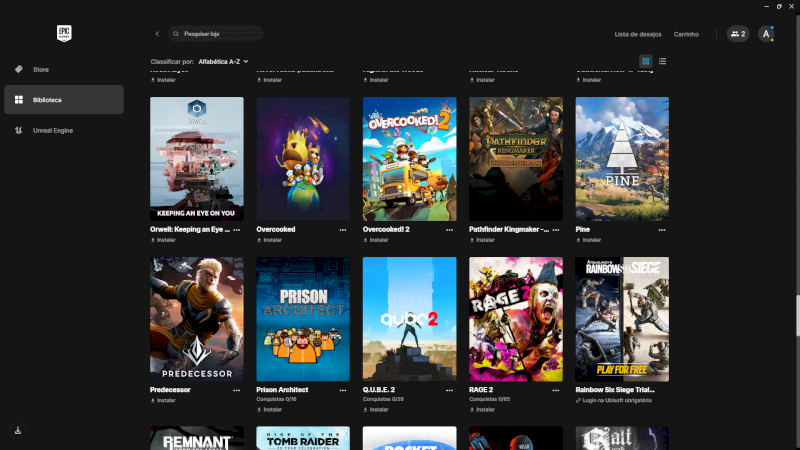
Task: Open Rise of the Tomb Raider cover
Action: [x=303, y=438]
